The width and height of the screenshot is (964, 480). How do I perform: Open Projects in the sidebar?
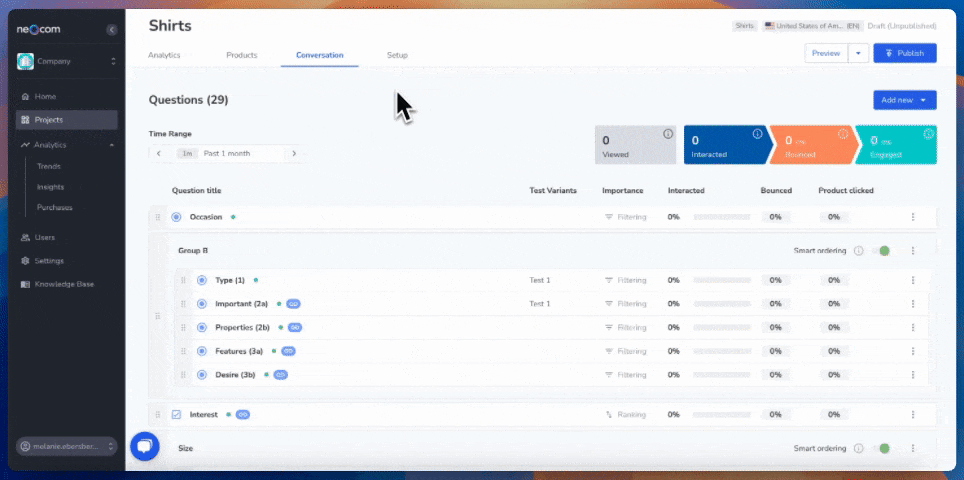(66, 120)
